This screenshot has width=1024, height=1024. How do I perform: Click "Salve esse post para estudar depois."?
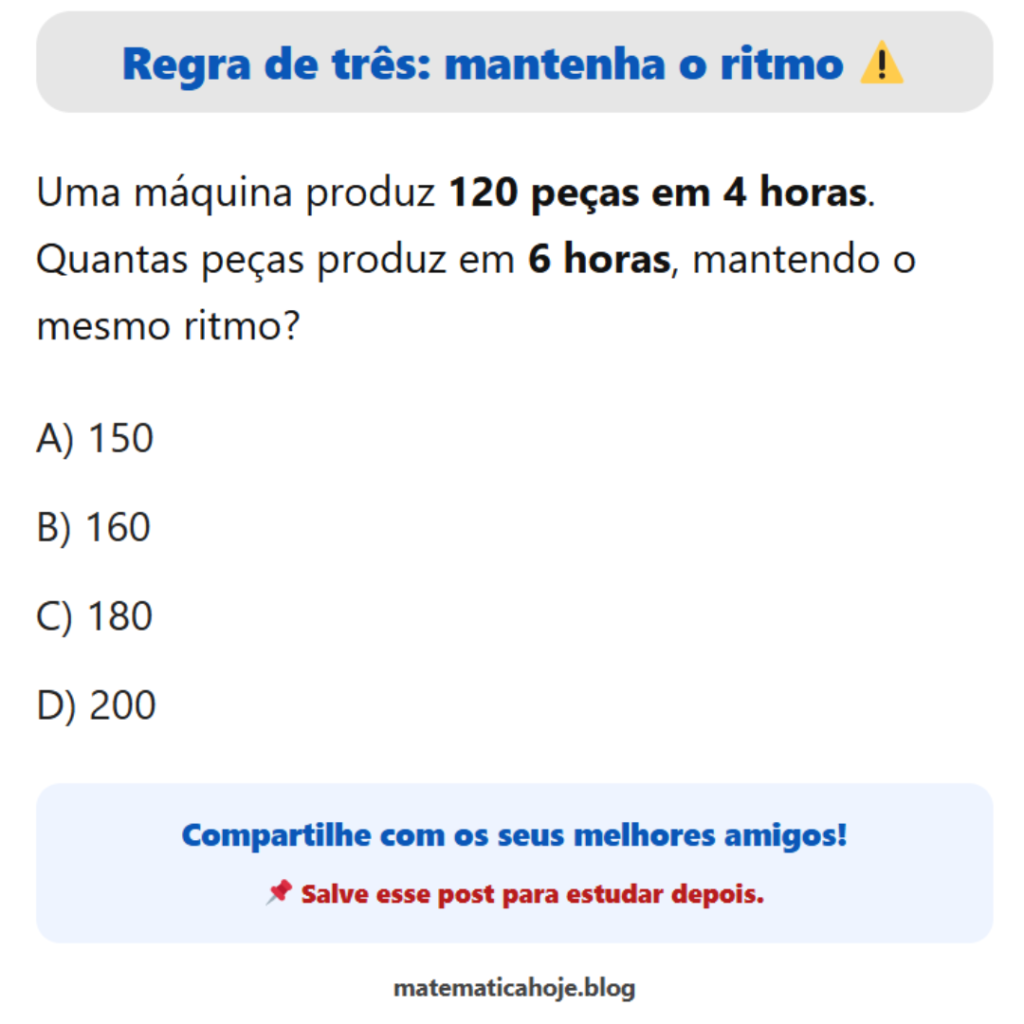532,893
